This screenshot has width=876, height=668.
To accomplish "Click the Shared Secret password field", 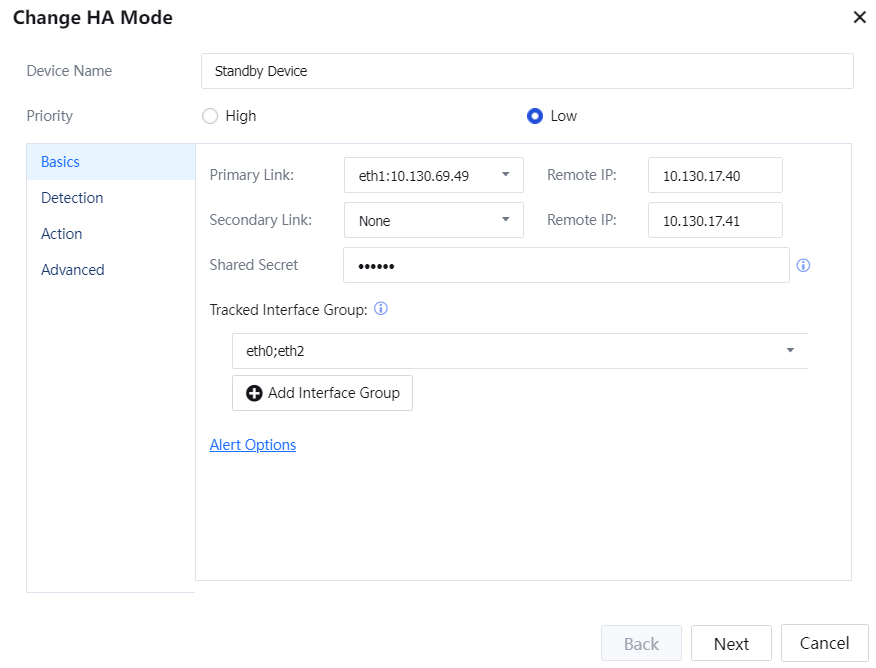I will click(x=565, y=266).
